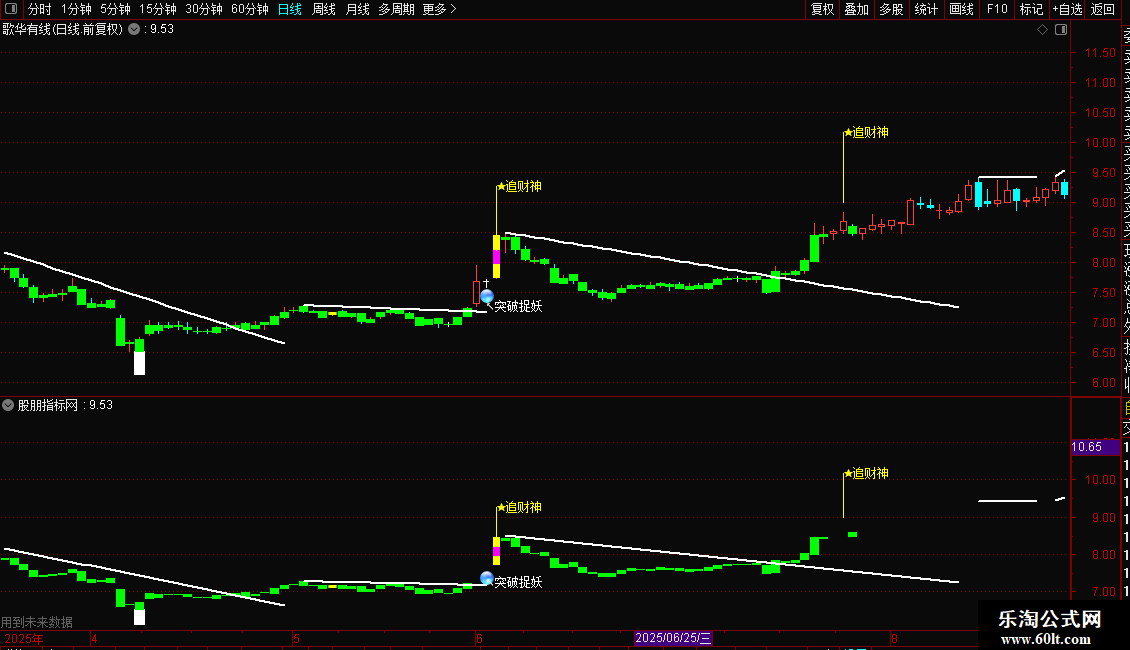The width and height of the screenshot is (1130, 650).
Task: Click the 用到未来数据 warning text
Action: point(37,622)
